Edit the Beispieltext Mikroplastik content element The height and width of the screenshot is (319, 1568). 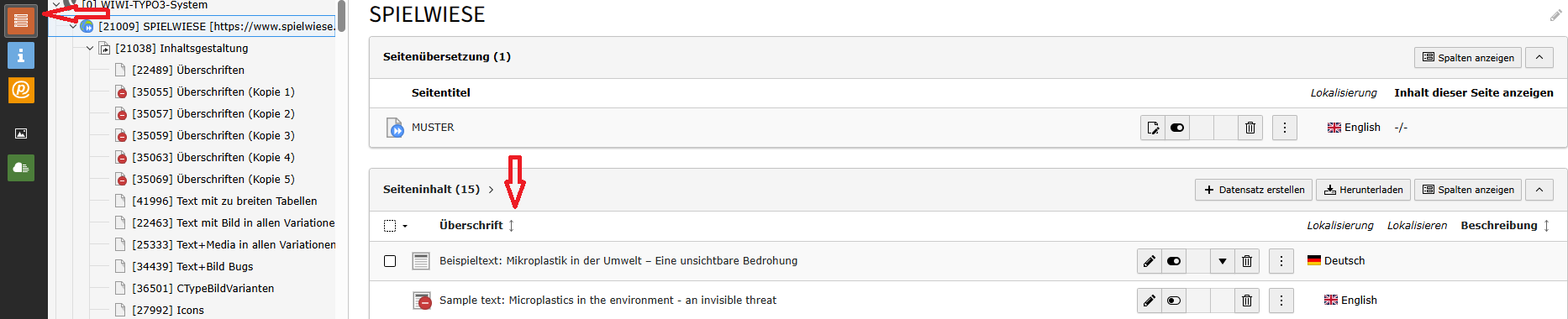[1150, 261]
